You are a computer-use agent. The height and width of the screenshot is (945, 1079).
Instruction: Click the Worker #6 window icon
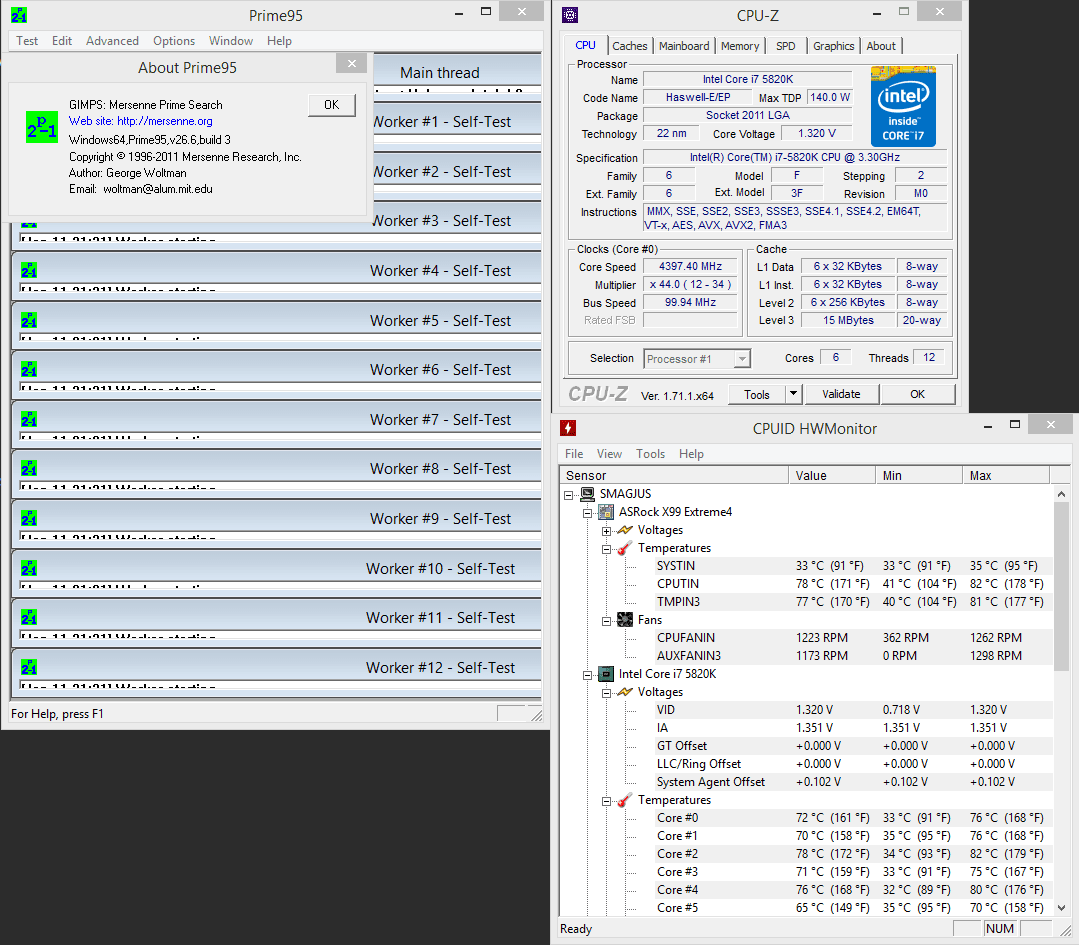click(29, 370)
